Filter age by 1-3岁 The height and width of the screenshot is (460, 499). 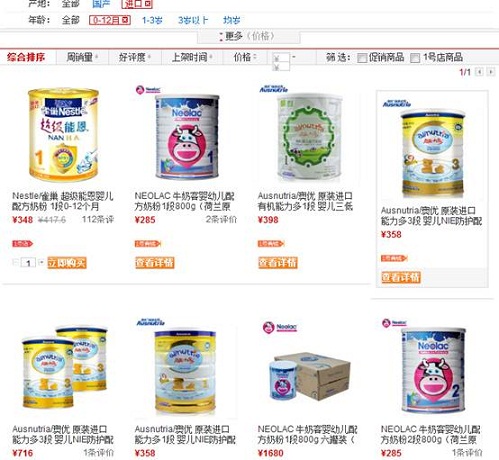pos(152,20)
